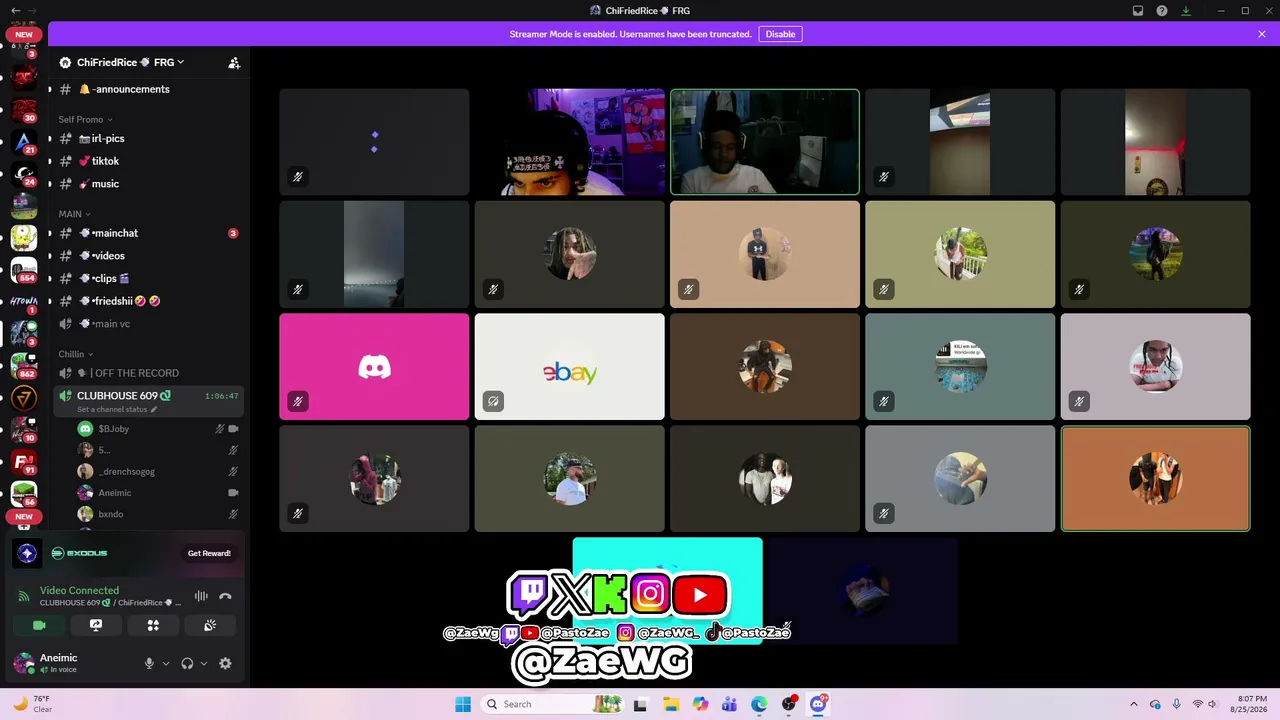
Task: Focus the purple-lit webcam video tile
Action: pos(570,142)
